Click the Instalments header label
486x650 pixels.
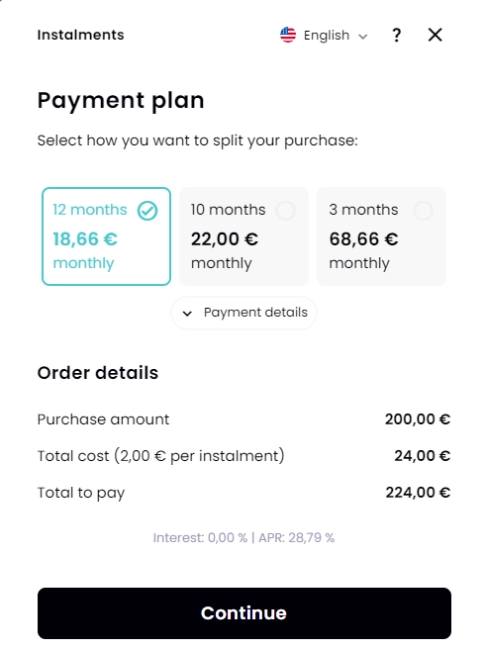pos(81,35)
